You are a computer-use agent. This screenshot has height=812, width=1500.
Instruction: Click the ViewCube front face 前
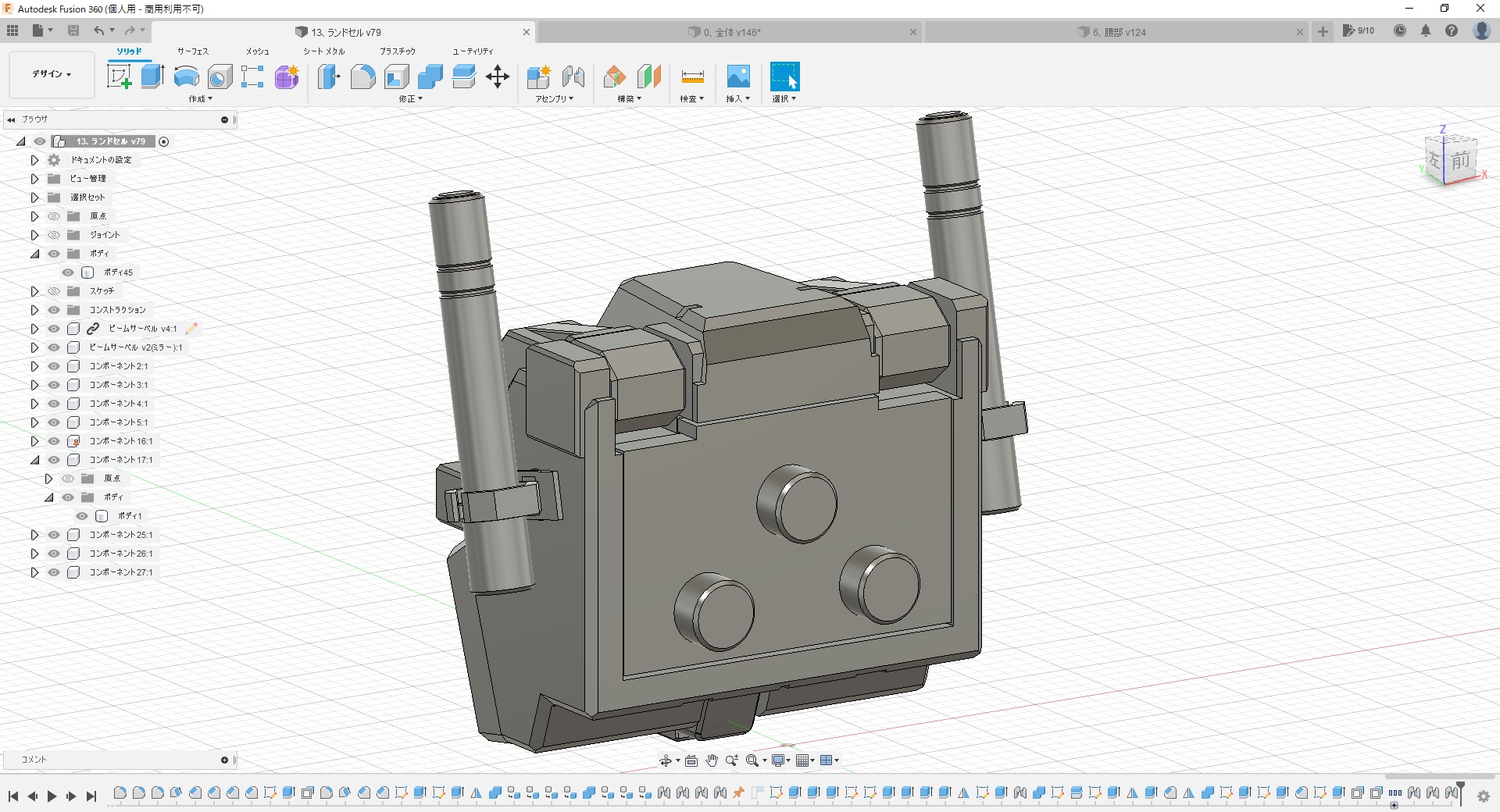coord(1460,161)
